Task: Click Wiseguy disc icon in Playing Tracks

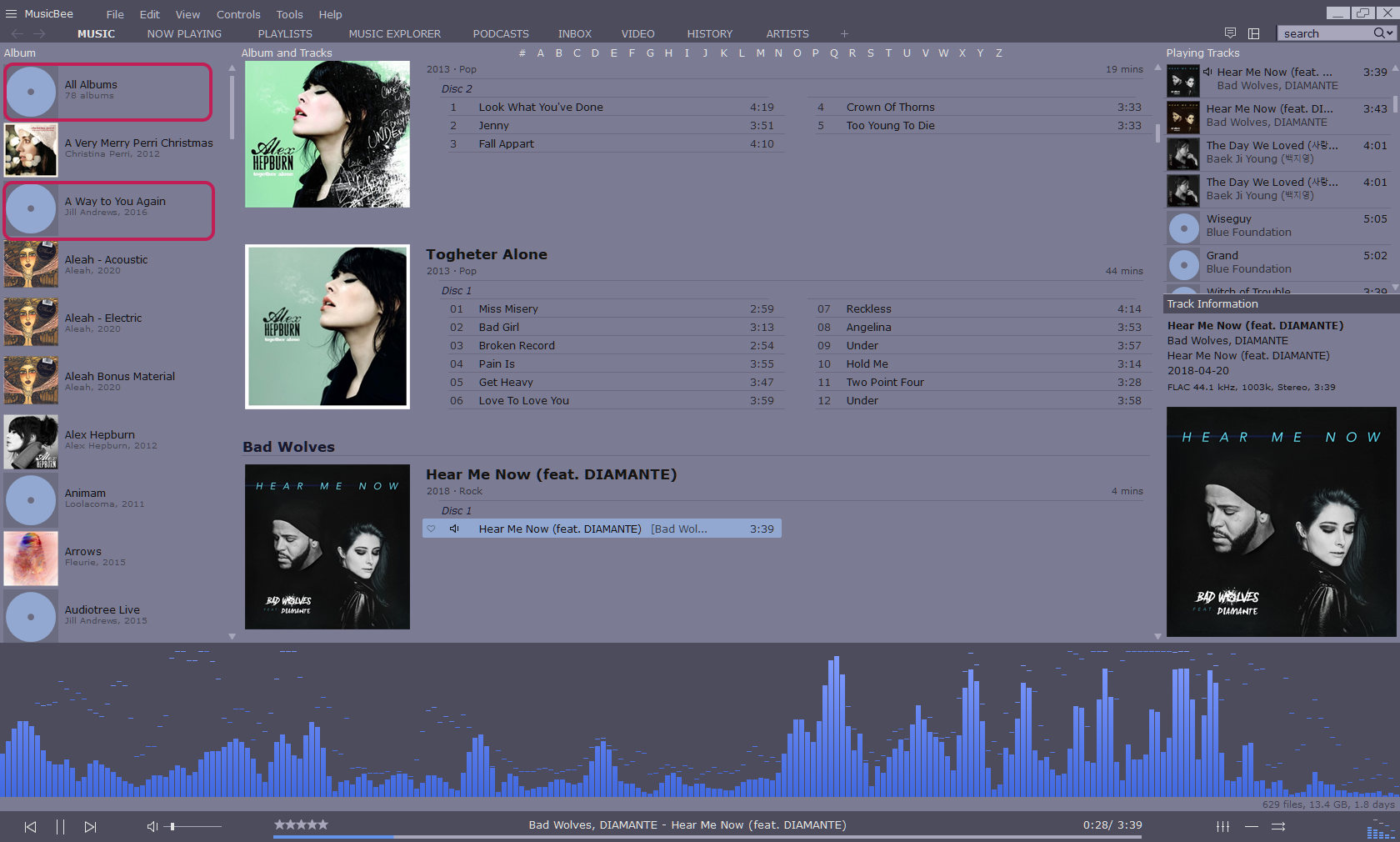Action: [x=1183, y=228]
